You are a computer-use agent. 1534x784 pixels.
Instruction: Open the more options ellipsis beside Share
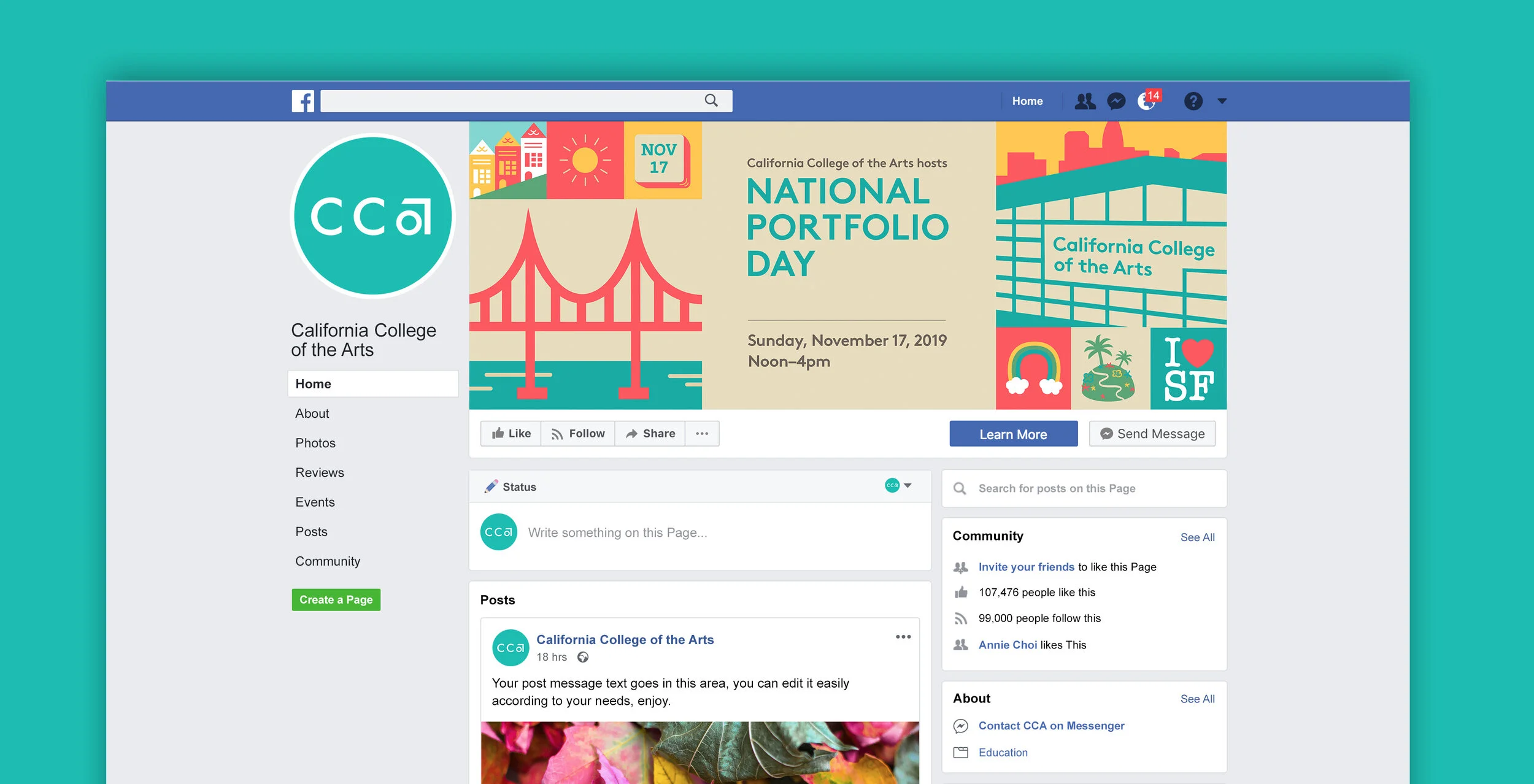click(702, 434)
